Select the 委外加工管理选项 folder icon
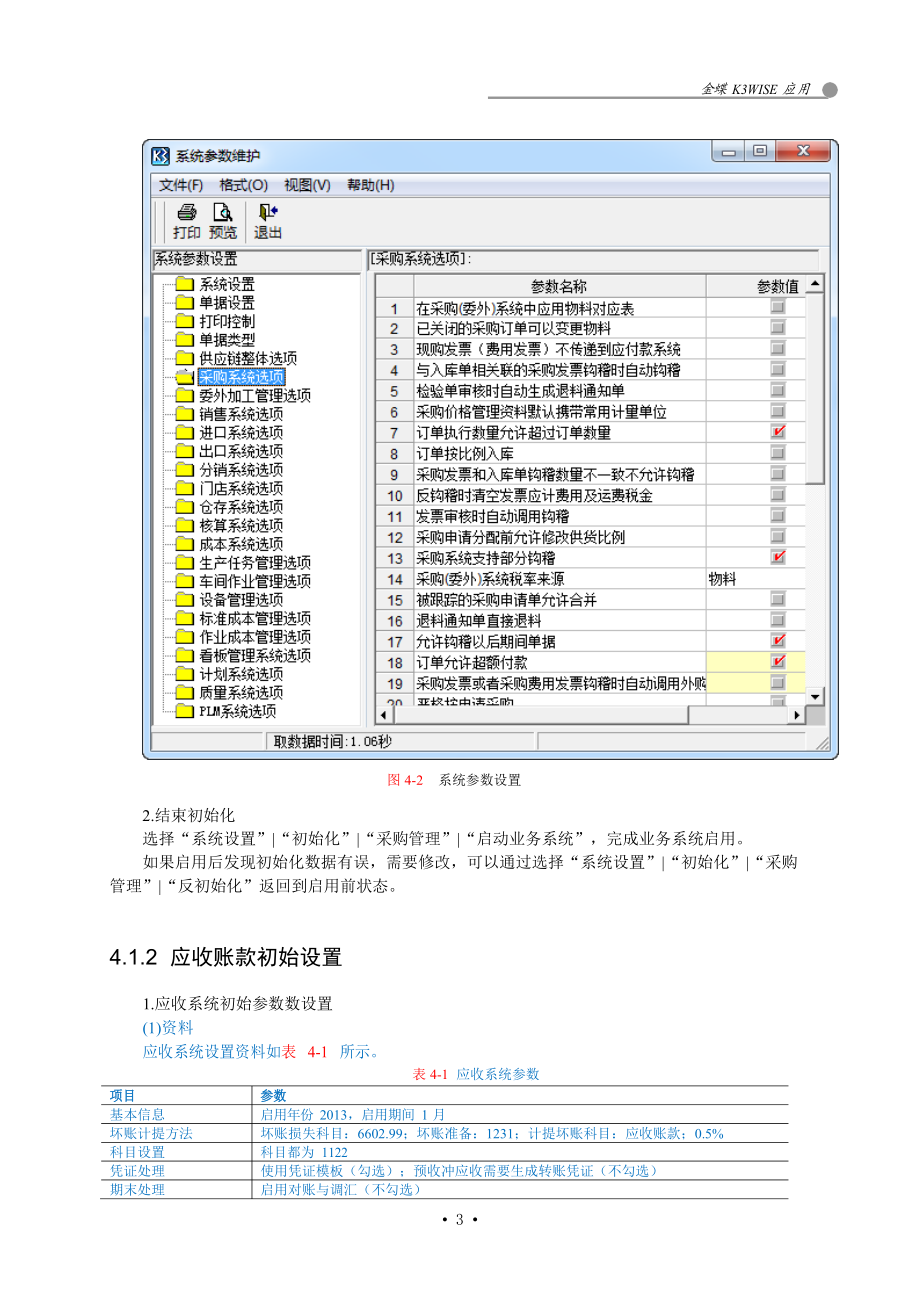This screenshot has width=920, height=1301. [x=184, y=395]
